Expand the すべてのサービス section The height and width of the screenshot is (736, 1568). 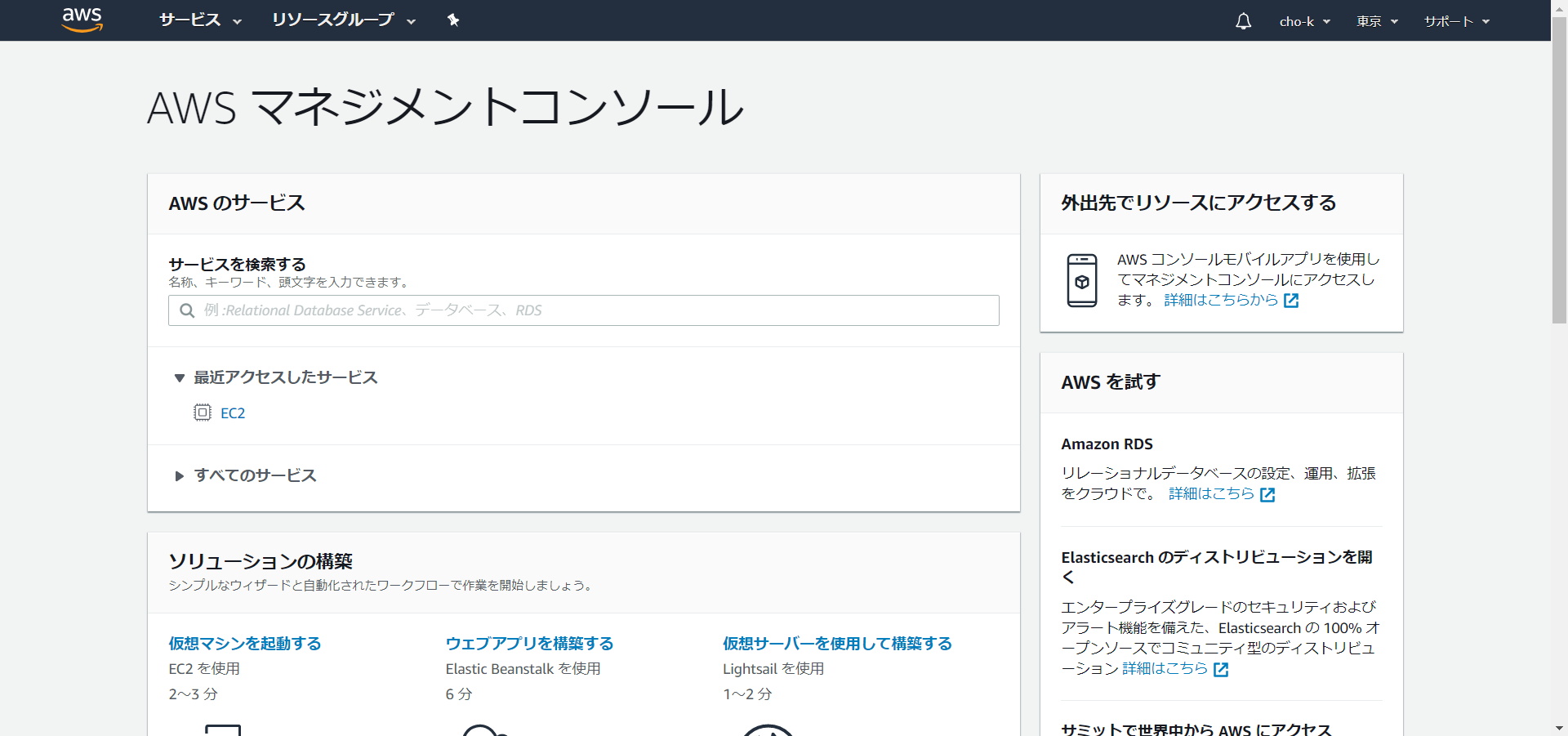180,475
